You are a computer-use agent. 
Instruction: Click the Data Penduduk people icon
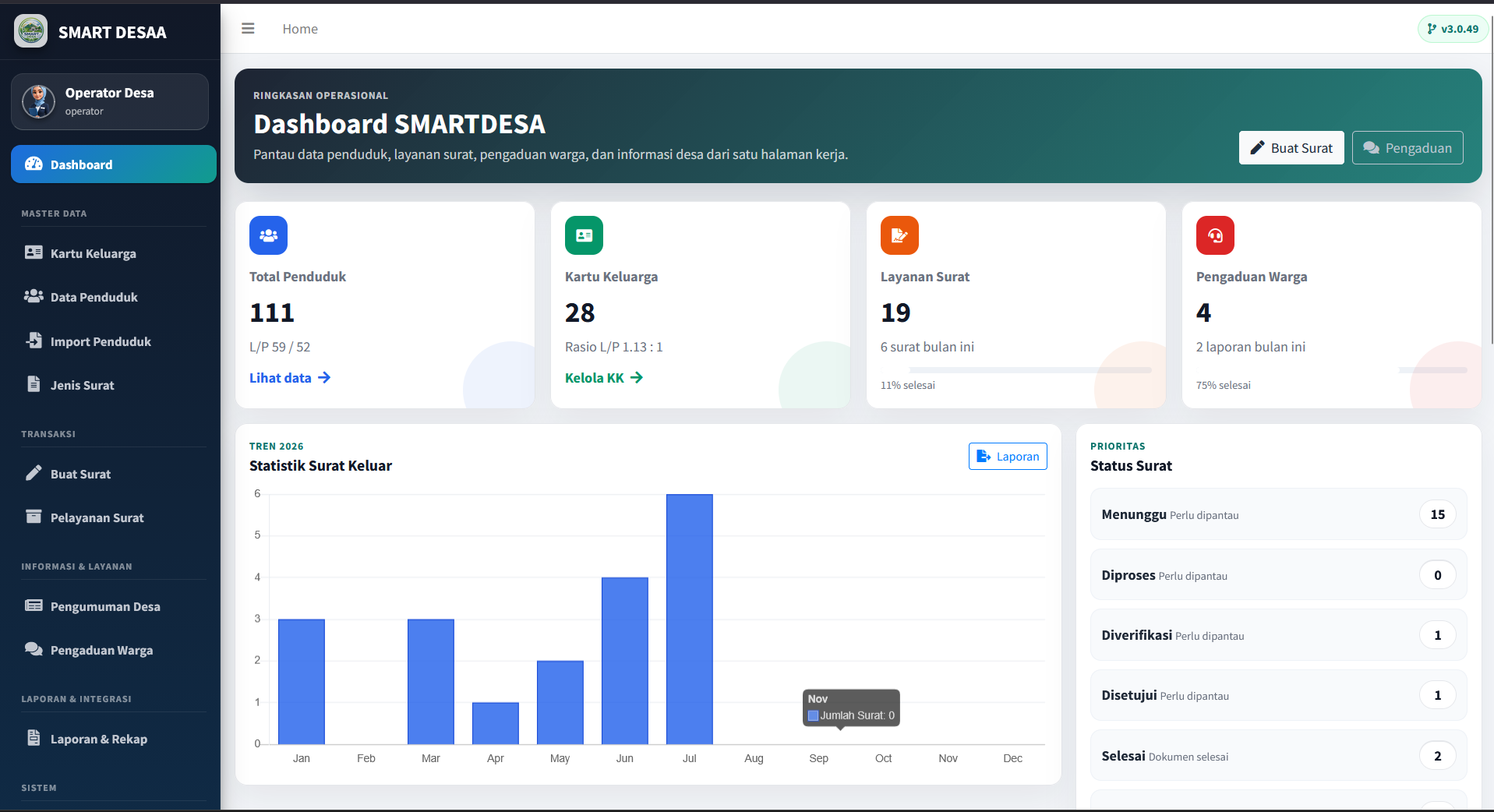click(x=34, y=296)
